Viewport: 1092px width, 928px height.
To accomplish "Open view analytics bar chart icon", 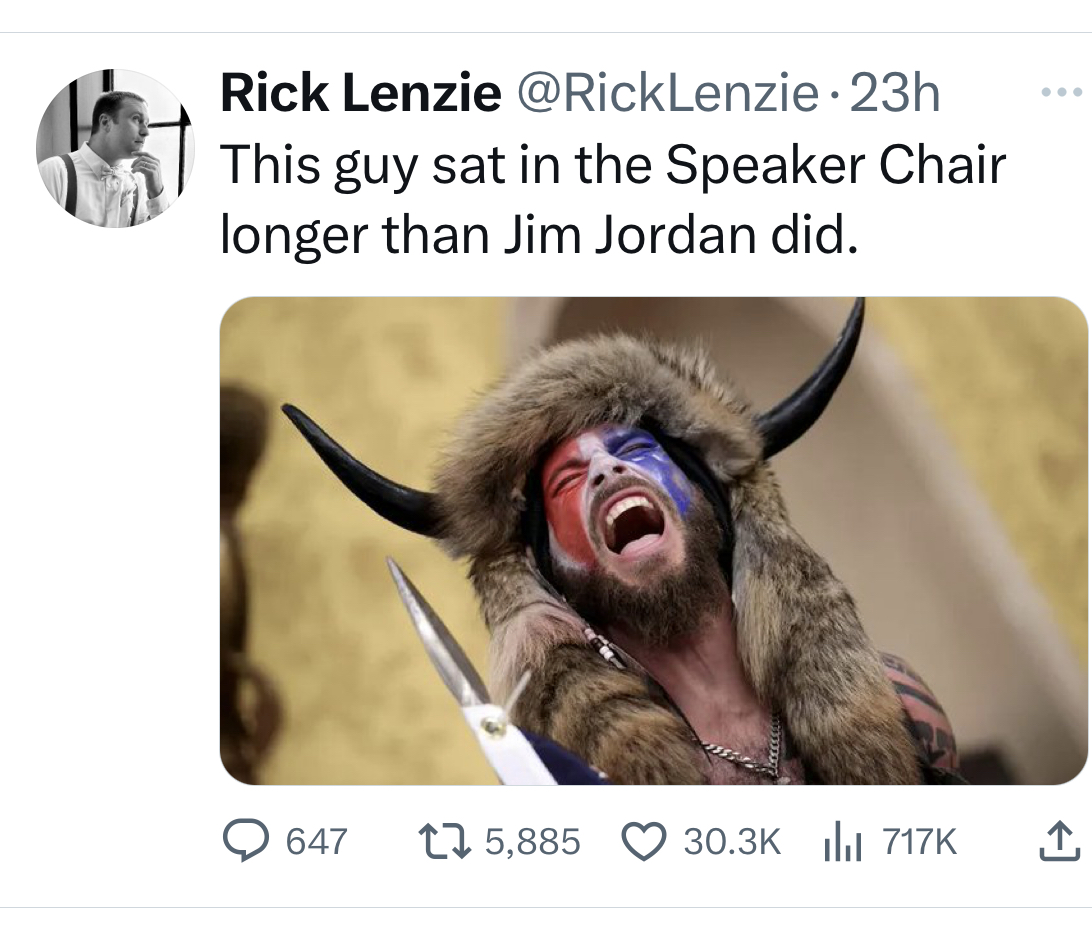I will coord(843,842).
